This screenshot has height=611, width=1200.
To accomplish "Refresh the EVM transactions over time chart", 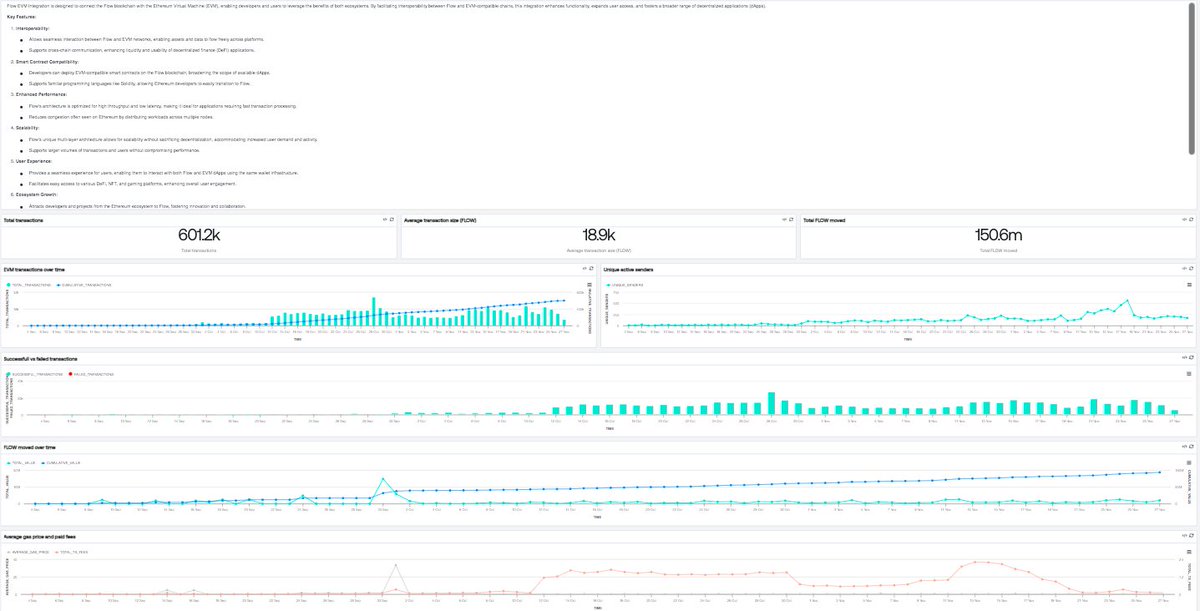I will 591,268.
